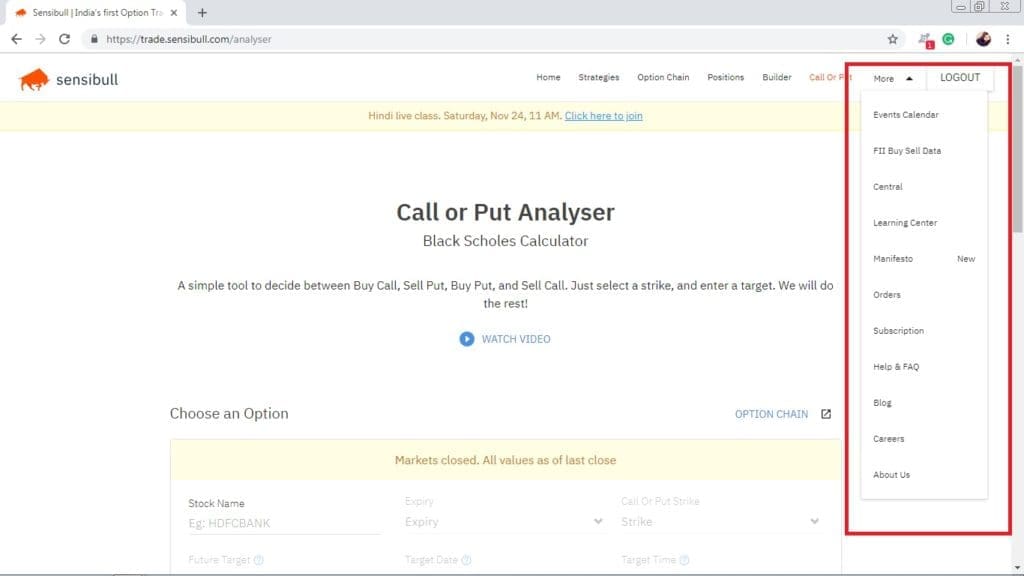1024x576 pixels.
Task: Open FII Buy Sell Data menu item
Action: (x=906, y=151)
